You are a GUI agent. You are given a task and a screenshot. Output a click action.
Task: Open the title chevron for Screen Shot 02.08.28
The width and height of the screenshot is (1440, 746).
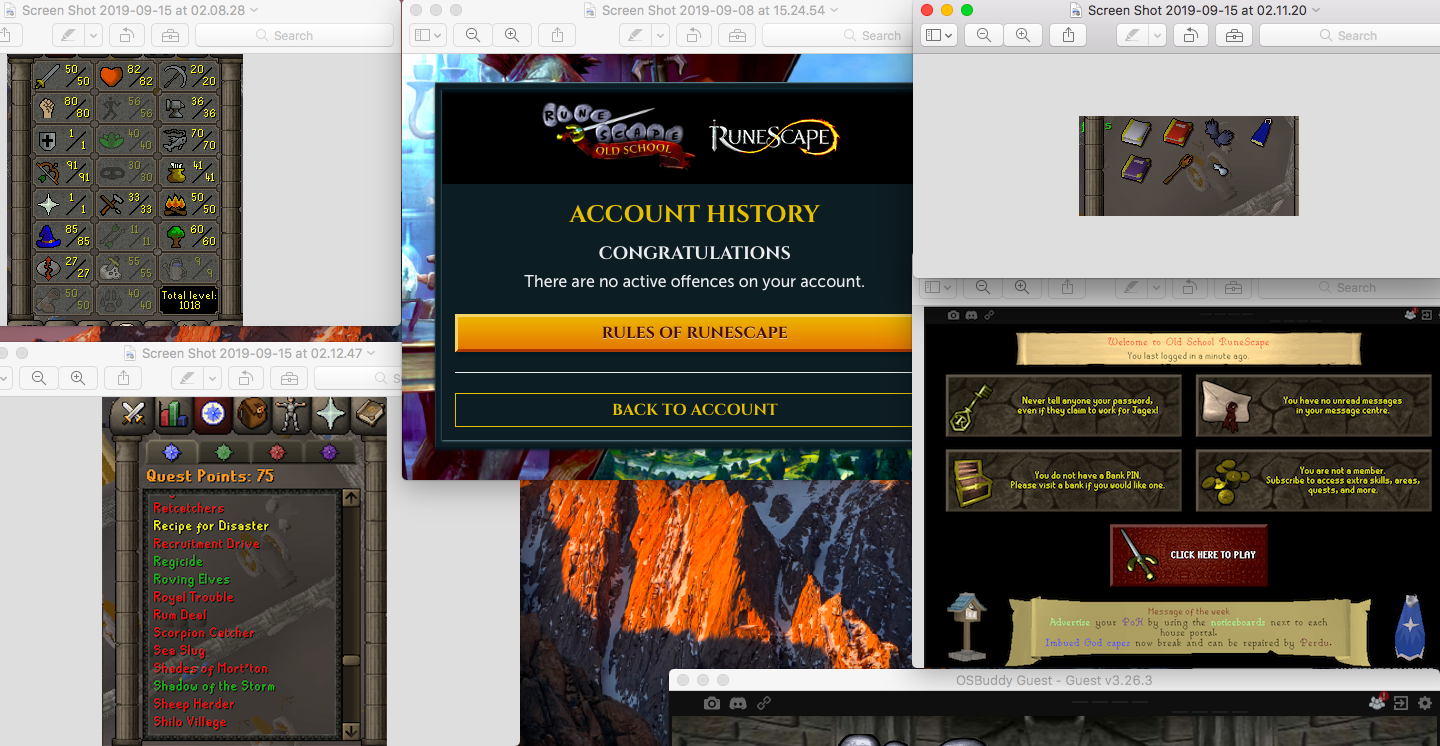253,10
